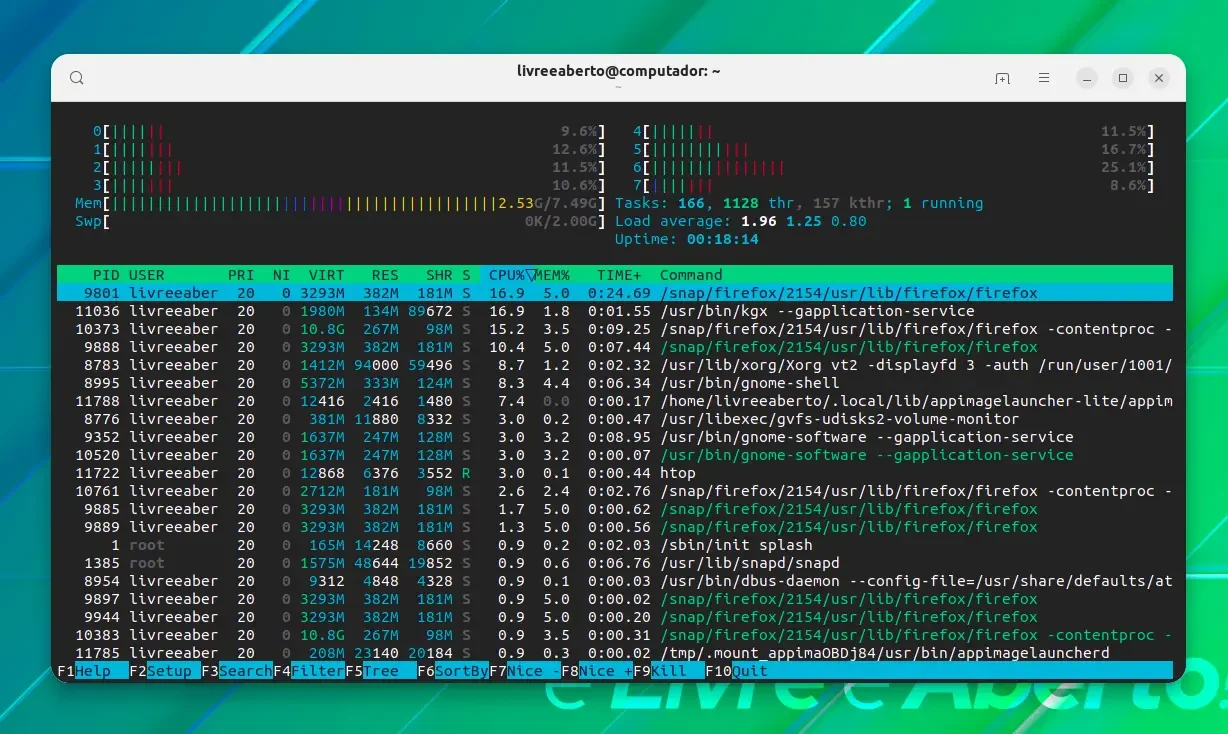Click the Swp usage meter
Viewport: 1228px width, 734px height.
tap(341, 221)
